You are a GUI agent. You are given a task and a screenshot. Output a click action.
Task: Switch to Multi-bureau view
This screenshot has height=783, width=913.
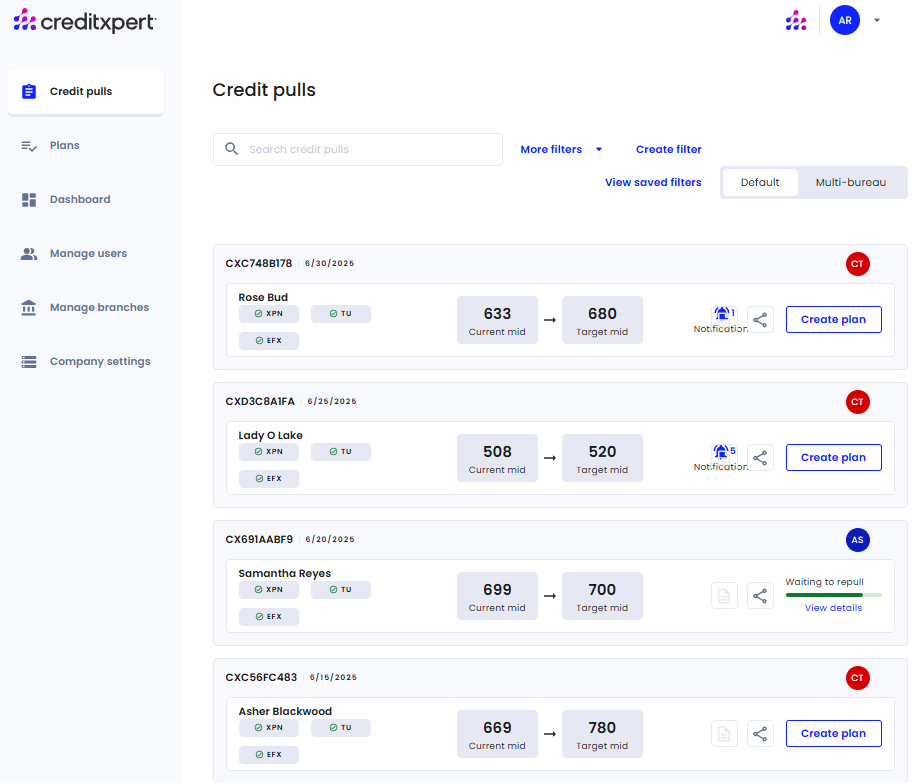850,182
